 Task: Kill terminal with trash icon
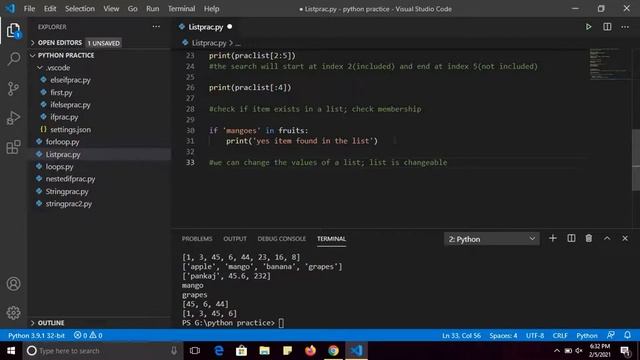[x=589, y=238]
